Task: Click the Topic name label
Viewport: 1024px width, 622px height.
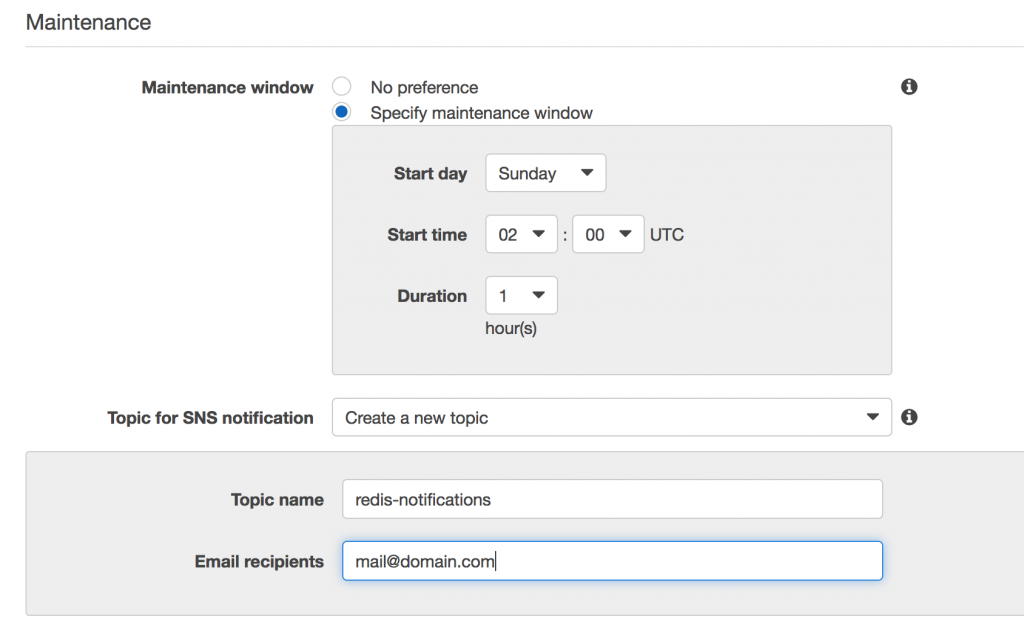Action: point(277,499)
